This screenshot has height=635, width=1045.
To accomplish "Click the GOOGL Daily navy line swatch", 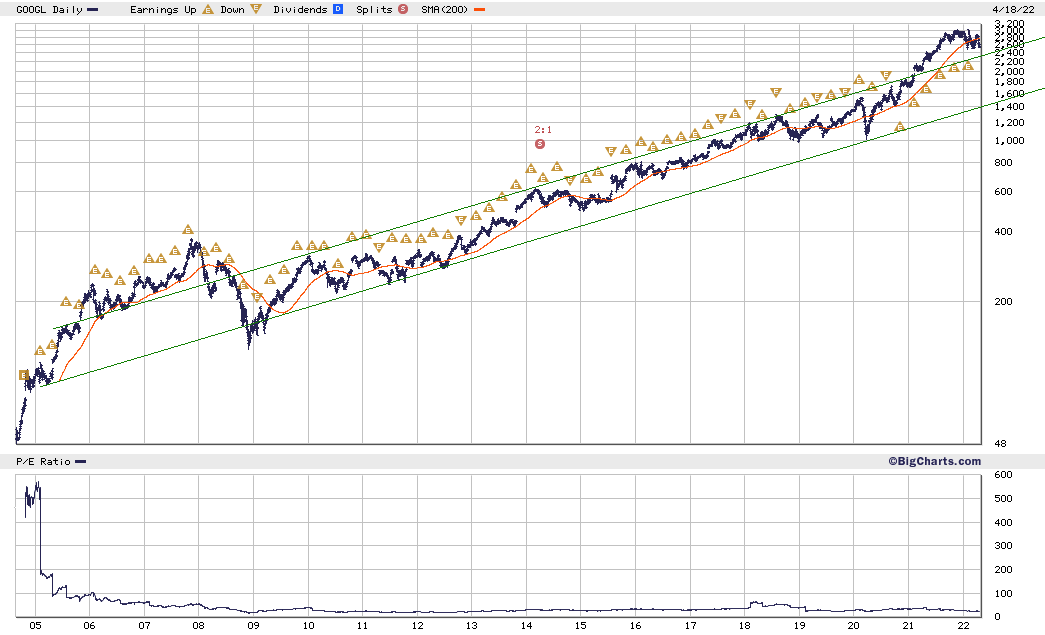I will [x=93, y=10].
